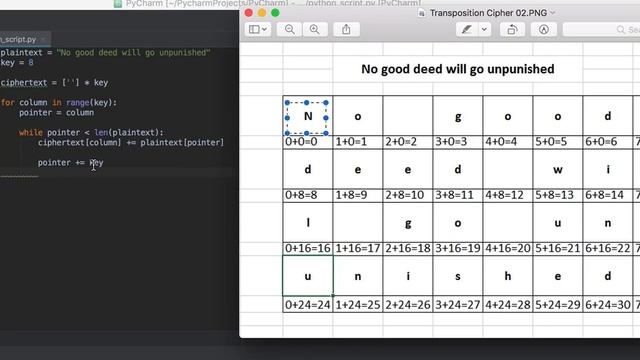Click the cell labeled 3+0=3
Viewport: 640px width, 360px height.
[x=458, y=142]
